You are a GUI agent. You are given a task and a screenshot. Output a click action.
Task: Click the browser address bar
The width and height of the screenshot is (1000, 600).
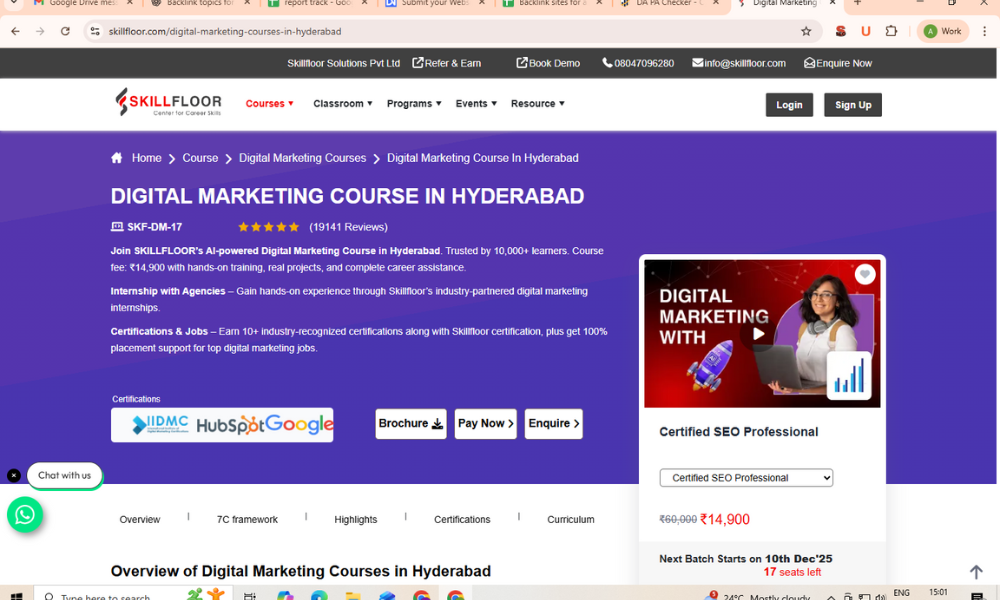point(450,31)
